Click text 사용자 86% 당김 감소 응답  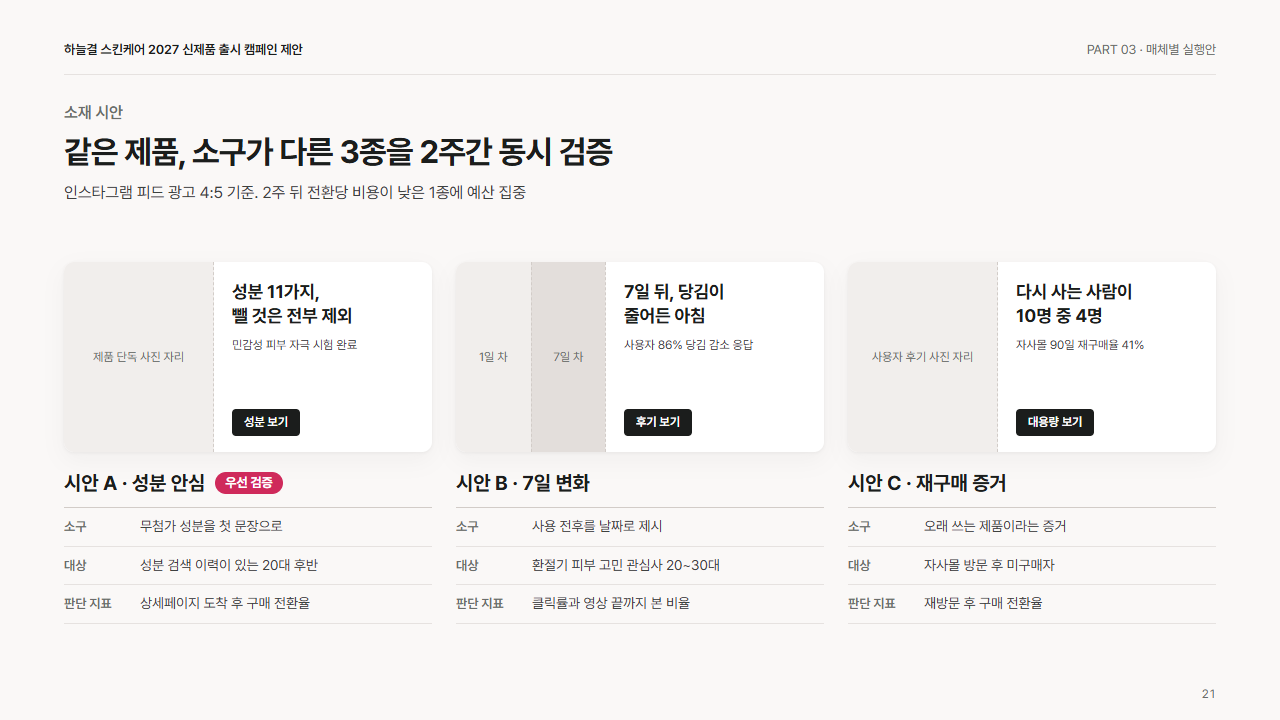pyautogui.click(x=688, y=345)
